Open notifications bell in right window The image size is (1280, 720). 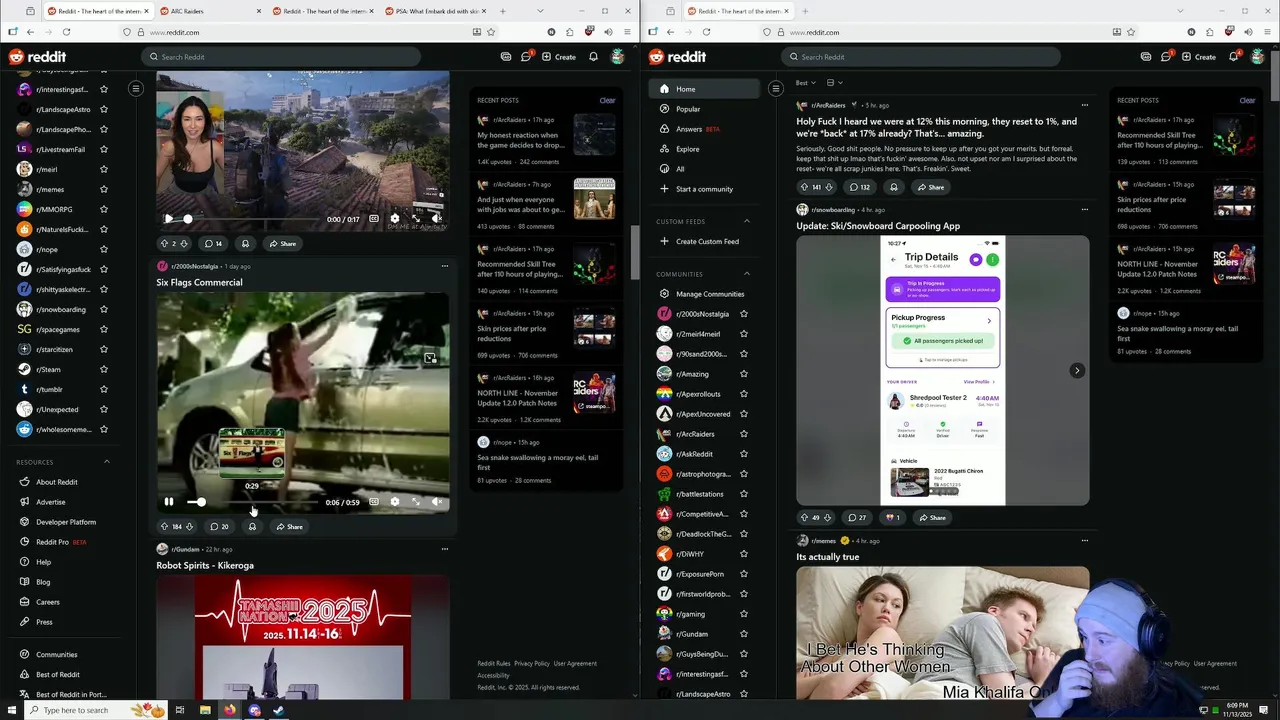pyautogui.click(x=1233, y=57)
